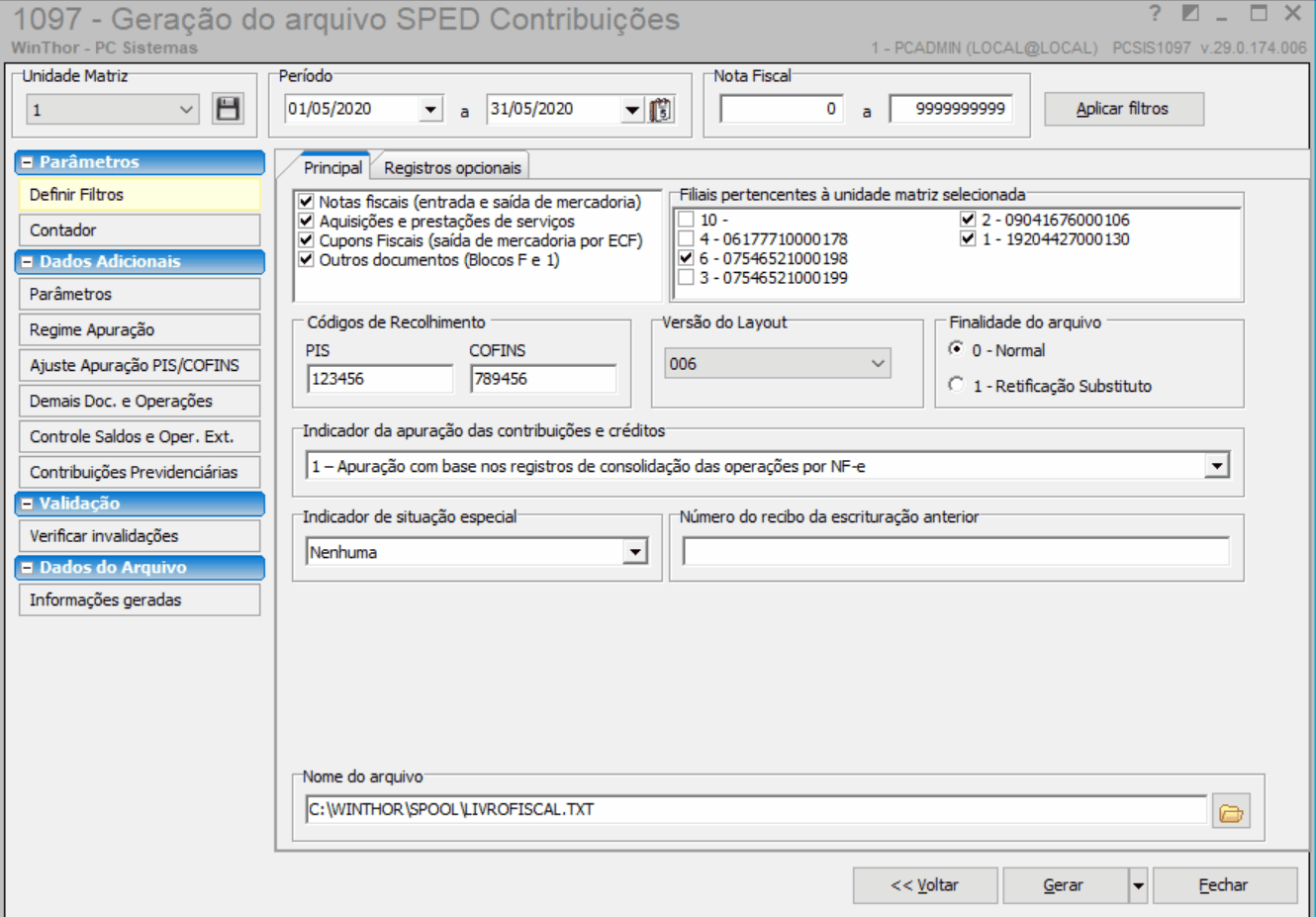Open the Indicador de situação especial dropdown

tap(635, 552)
